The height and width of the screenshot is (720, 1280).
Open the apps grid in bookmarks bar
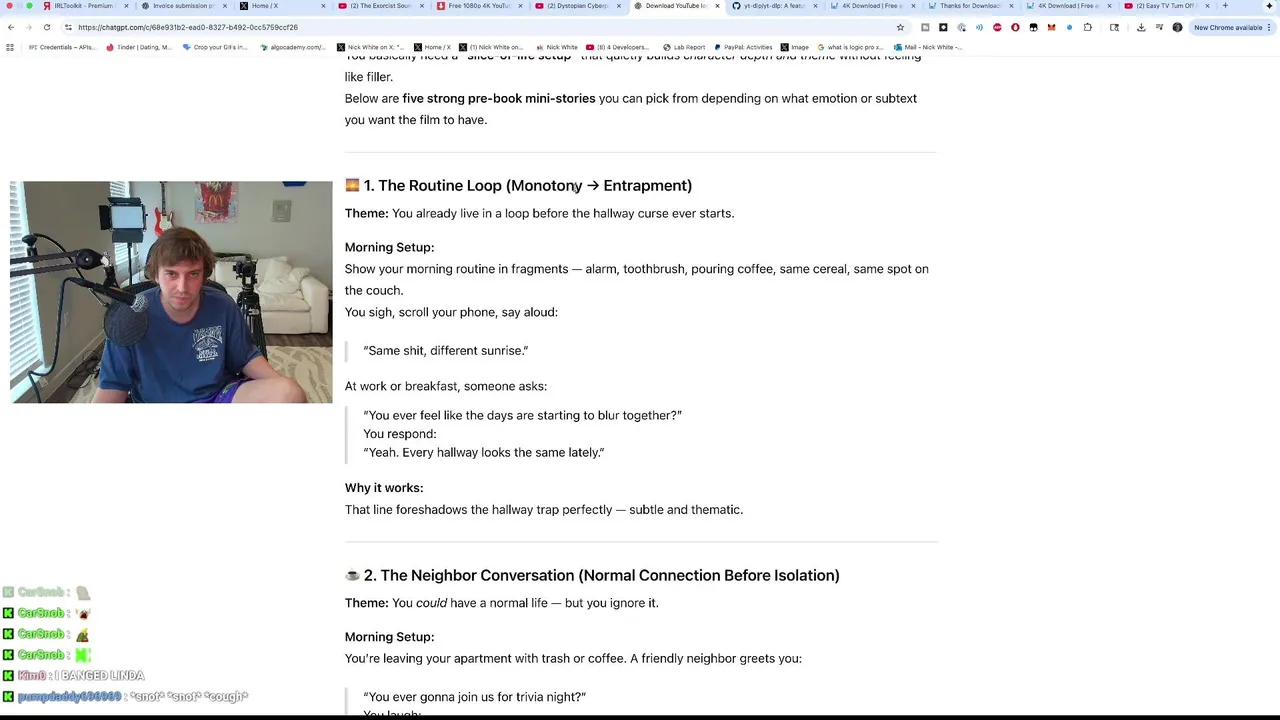pos(10,47)
